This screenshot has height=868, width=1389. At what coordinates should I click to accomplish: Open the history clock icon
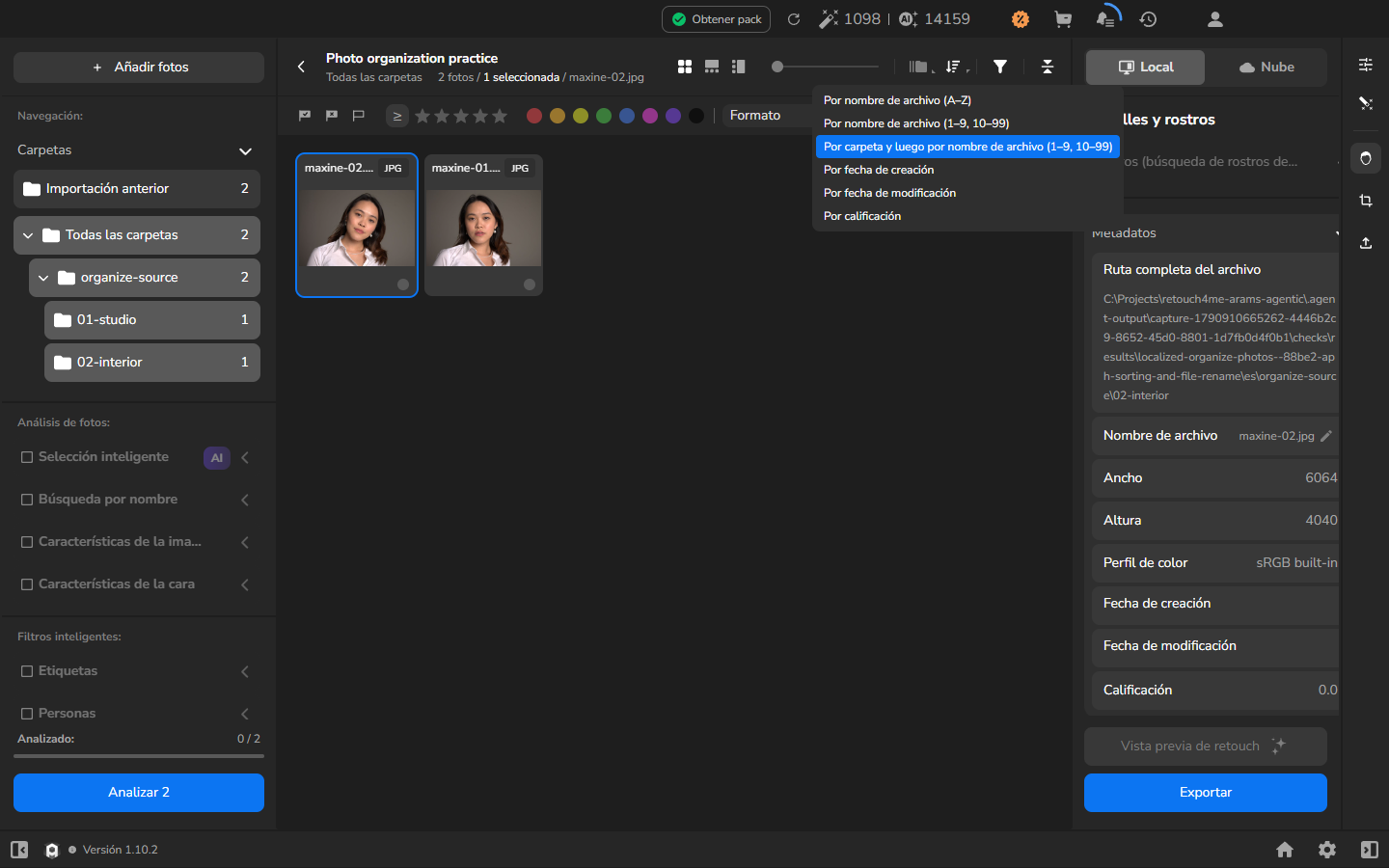pos(1148,19)
